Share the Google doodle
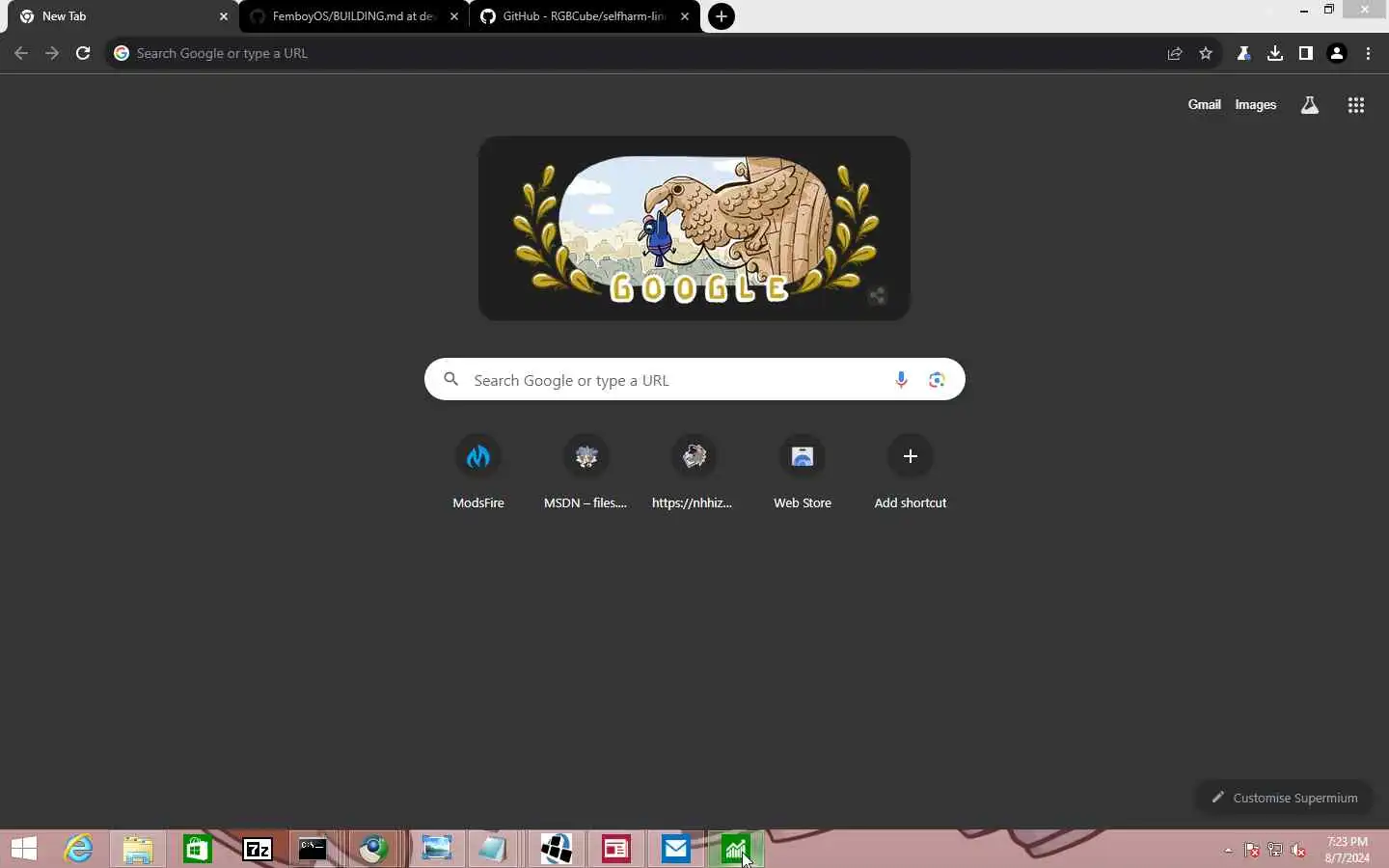 point(877,296)
